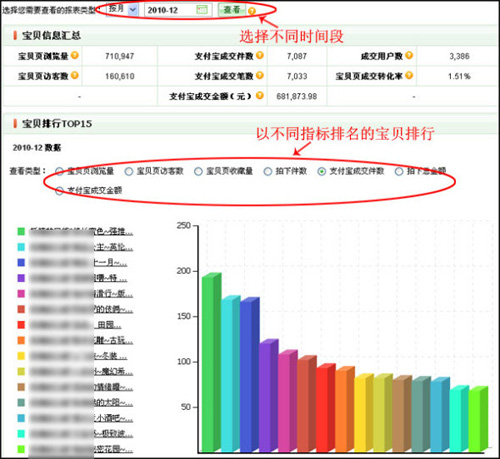Image resolution: width=500 pixels, height=459 pixels.
Task: Open the 按月 report type dropdown
Action: (x=121, y=10)
